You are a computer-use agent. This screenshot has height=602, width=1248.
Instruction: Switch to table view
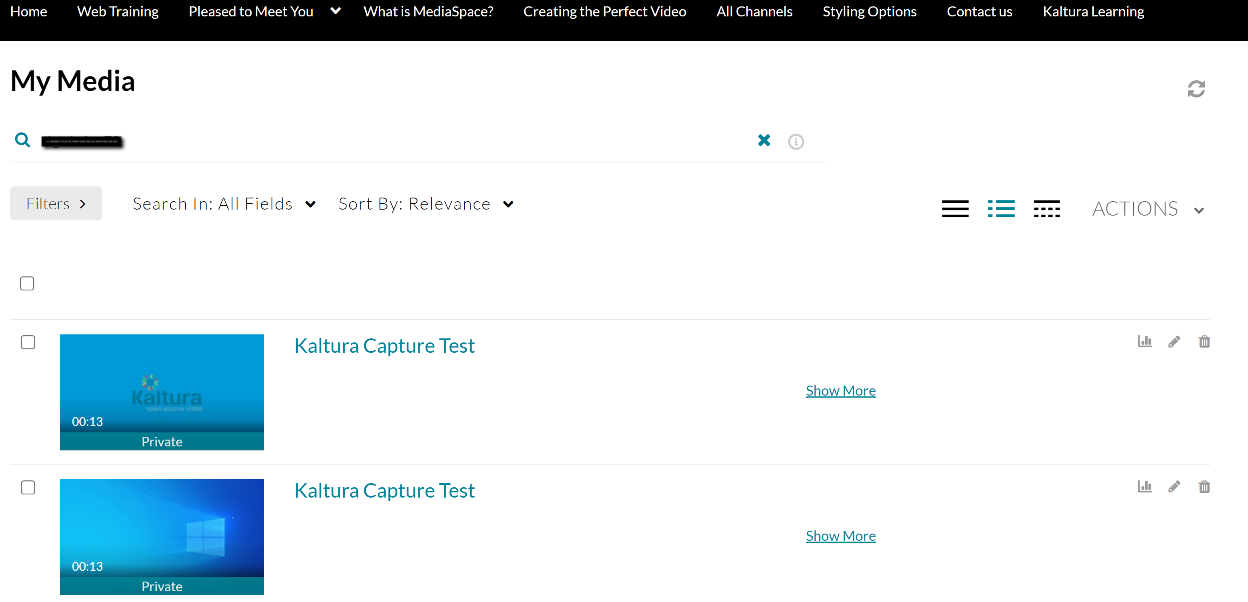(x=1047, y=208)
